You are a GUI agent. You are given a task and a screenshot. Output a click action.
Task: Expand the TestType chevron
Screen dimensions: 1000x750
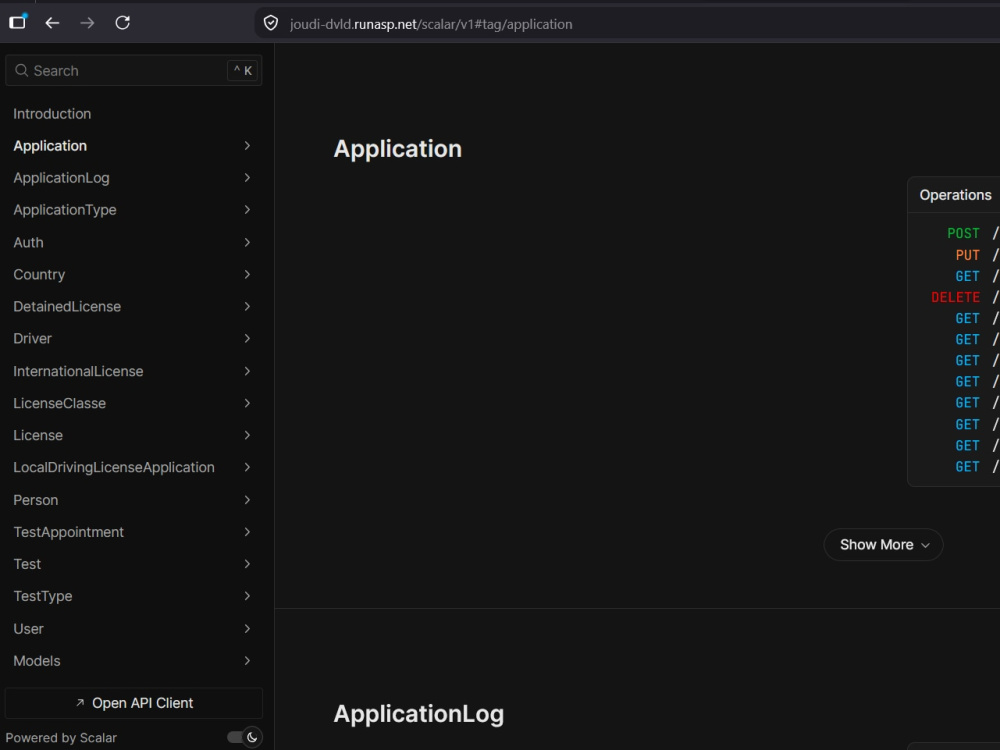tap(247, 596)
